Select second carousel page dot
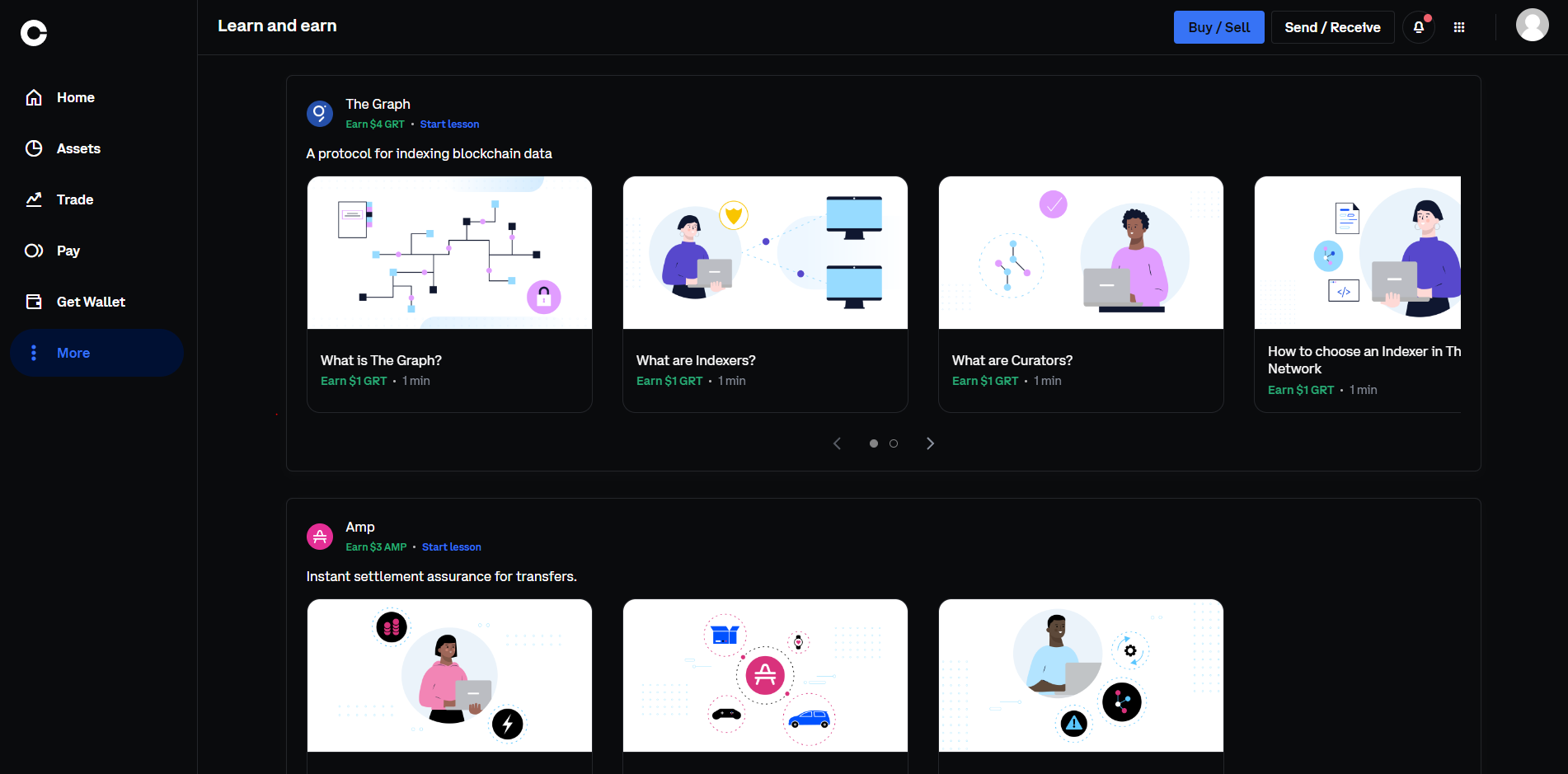1568x774 pixels. click(x=894, y=443)
